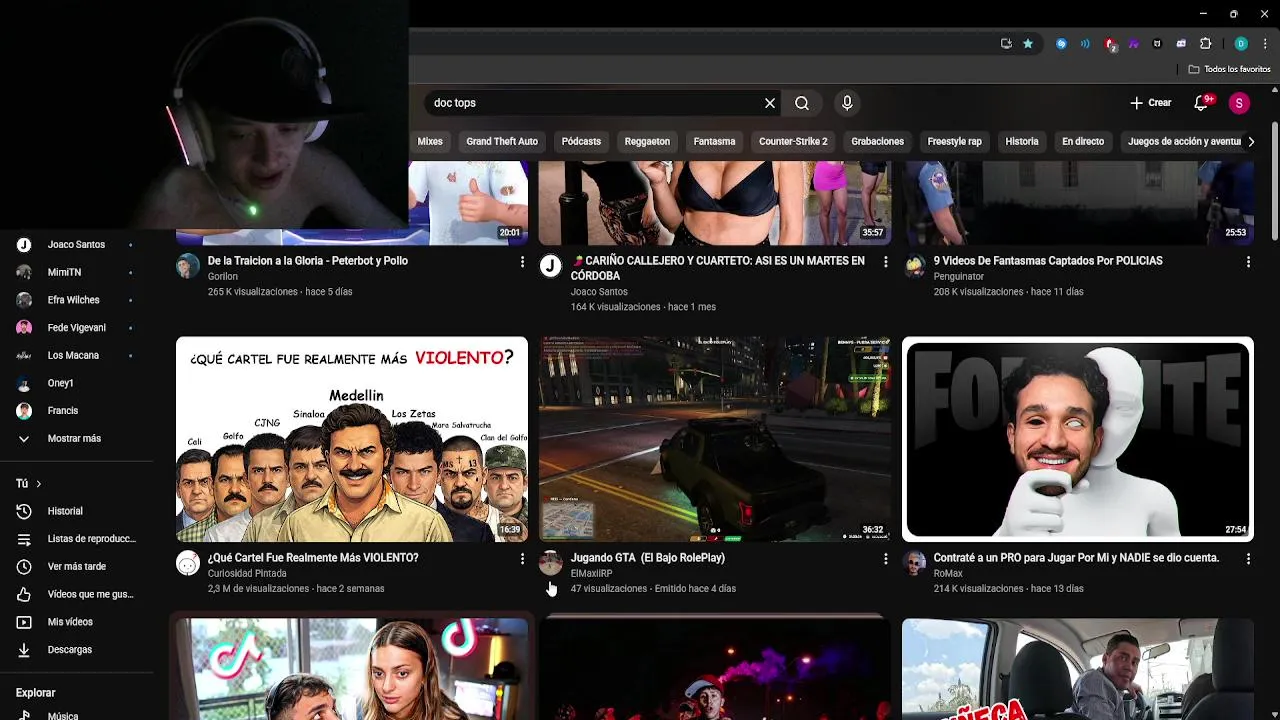1280x720 pixels.
Task: Bookmark page with the star icon
Action: [1028, 44]
